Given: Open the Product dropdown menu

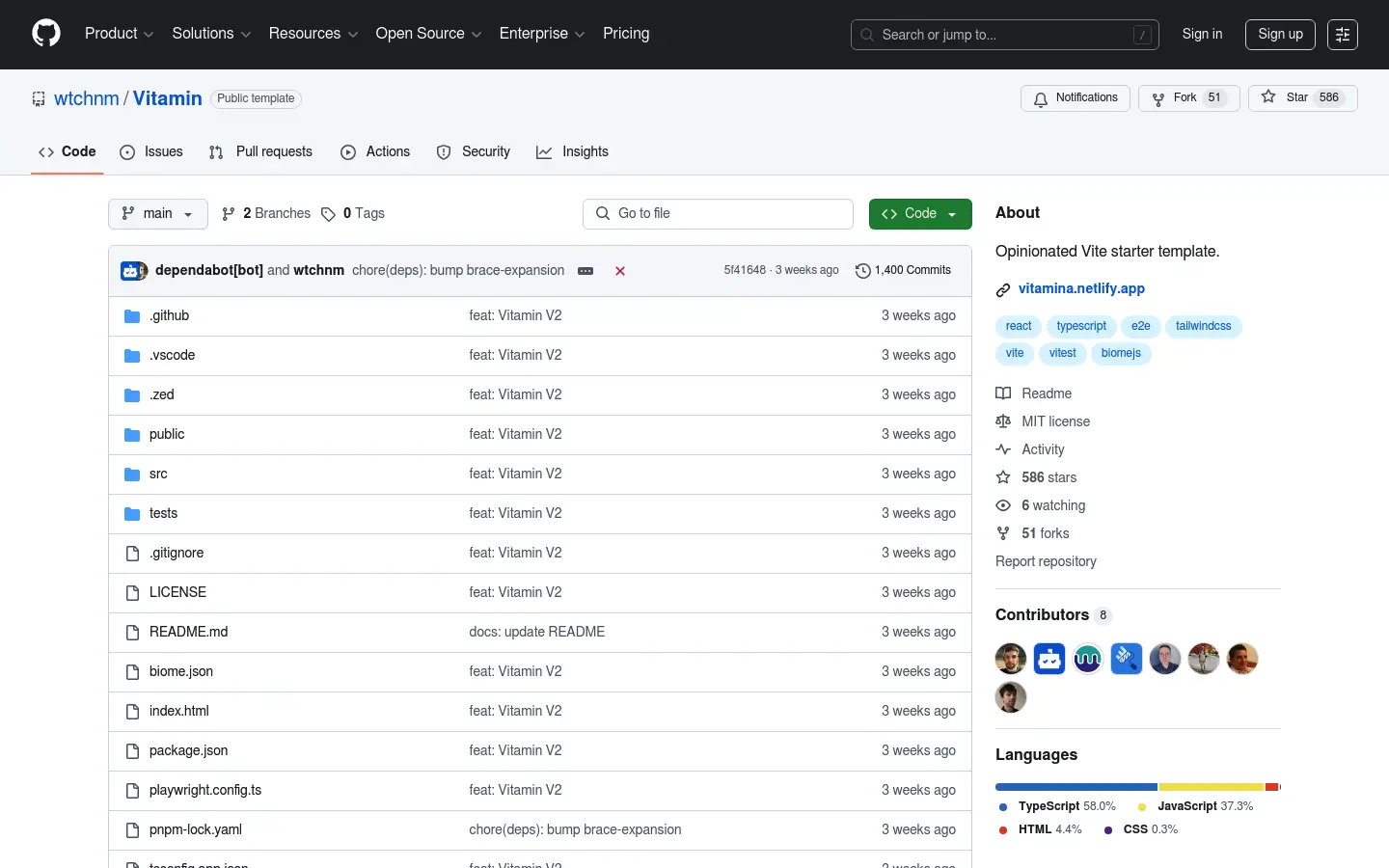Looking at the screenshot, I should [119, 34].
